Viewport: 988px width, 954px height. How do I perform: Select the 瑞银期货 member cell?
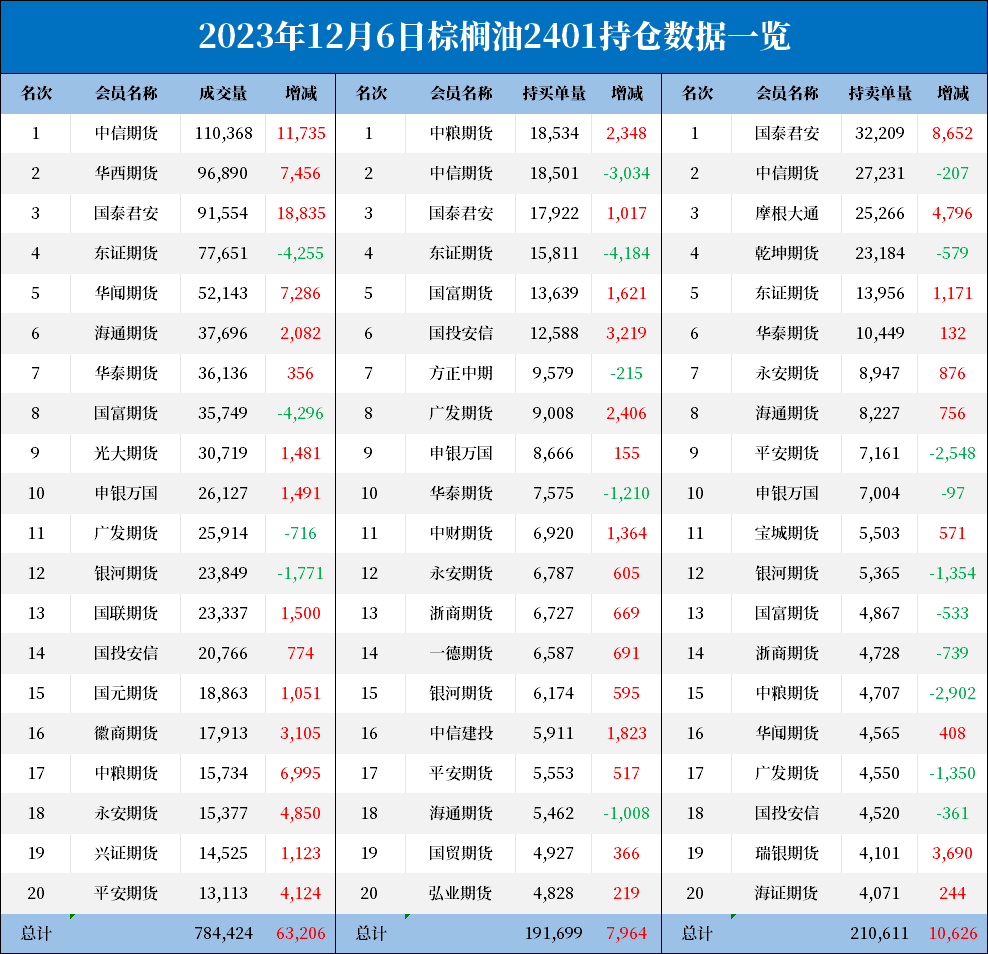[x=787, y=853]
